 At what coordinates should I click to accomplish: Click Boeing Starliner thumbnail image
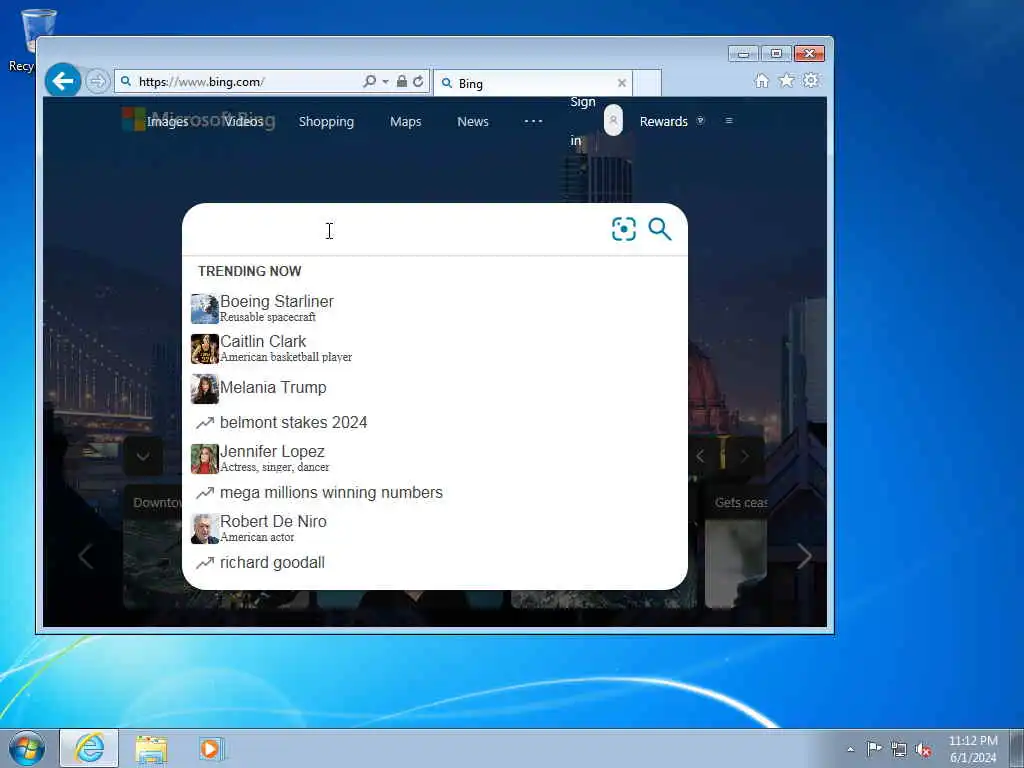pyautogui.click(x=204, y=309)
